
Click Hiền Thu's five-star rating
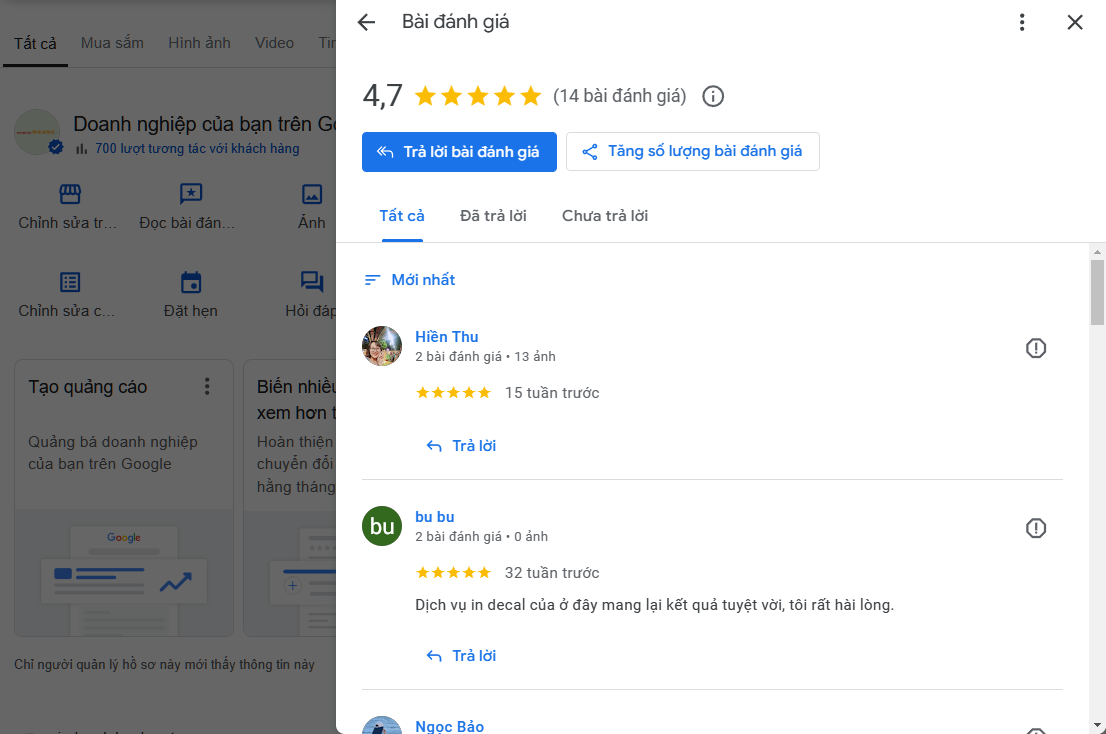(x=453, y=393)
